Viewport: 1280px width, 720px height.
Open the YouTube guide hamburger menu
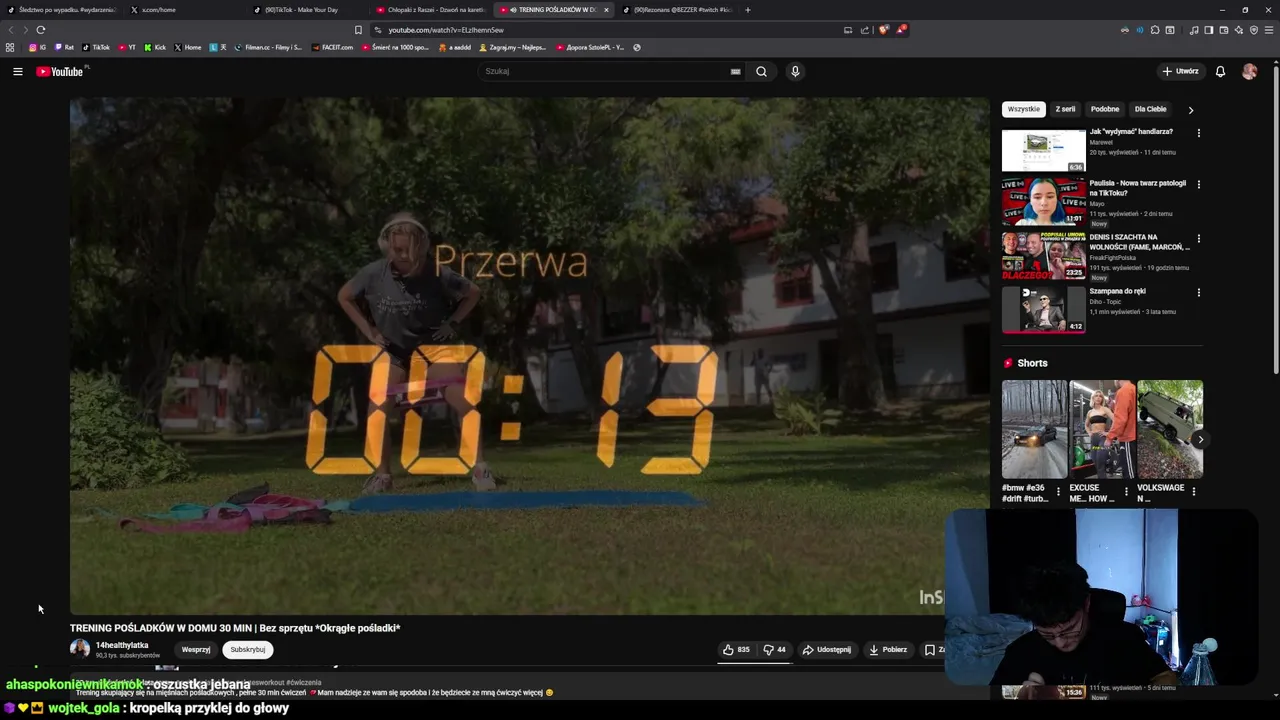pyautogui.click(x=17, y=71)
